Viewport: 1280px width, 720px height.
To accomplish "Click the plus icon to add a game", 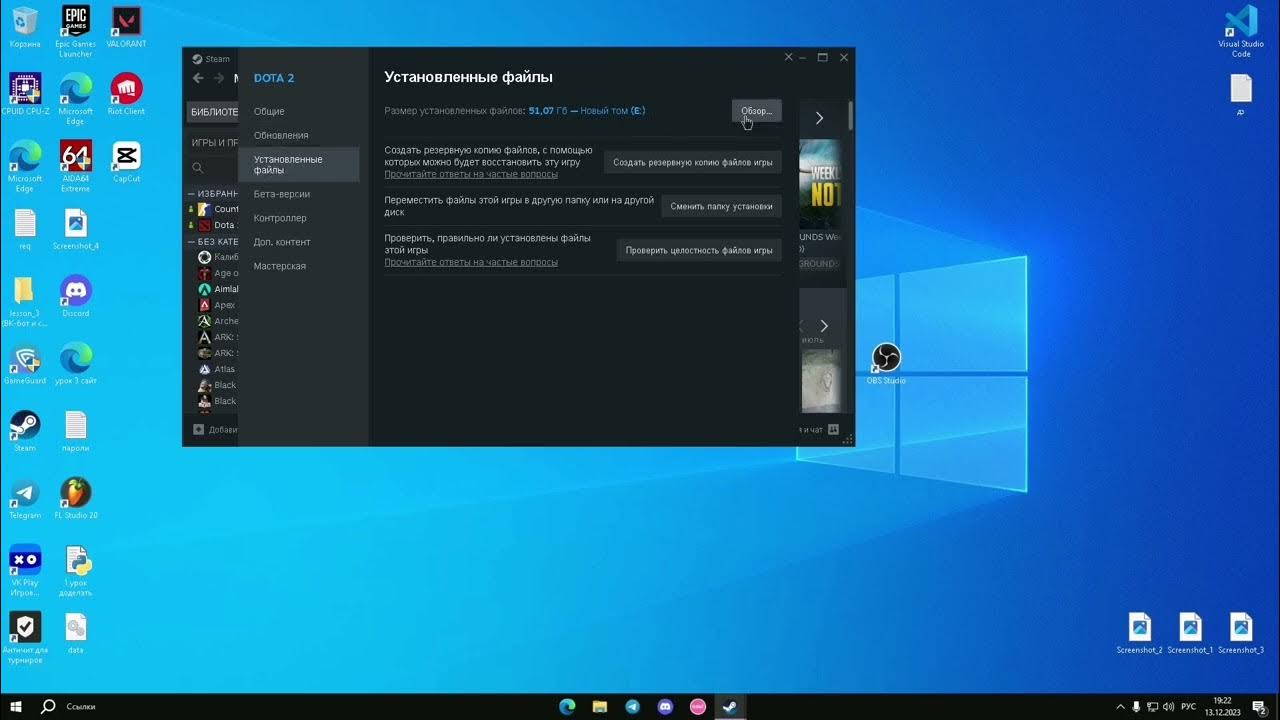I will pyautogui.click(x=198, y=430).
